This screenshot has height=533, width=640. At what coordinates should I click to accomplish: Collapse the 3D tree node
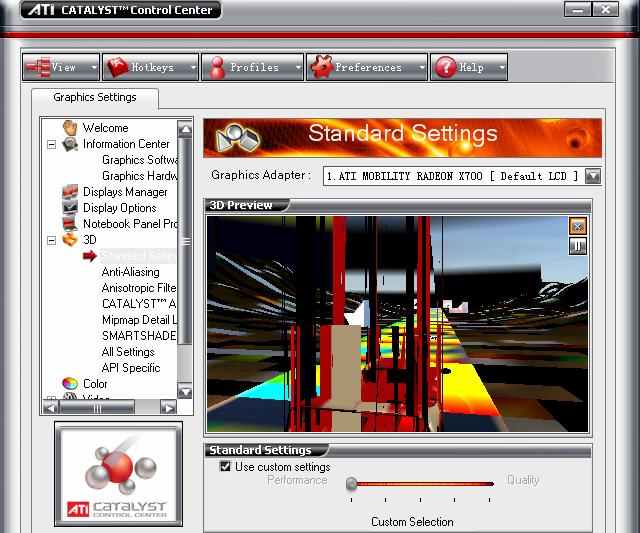point(51,240)
